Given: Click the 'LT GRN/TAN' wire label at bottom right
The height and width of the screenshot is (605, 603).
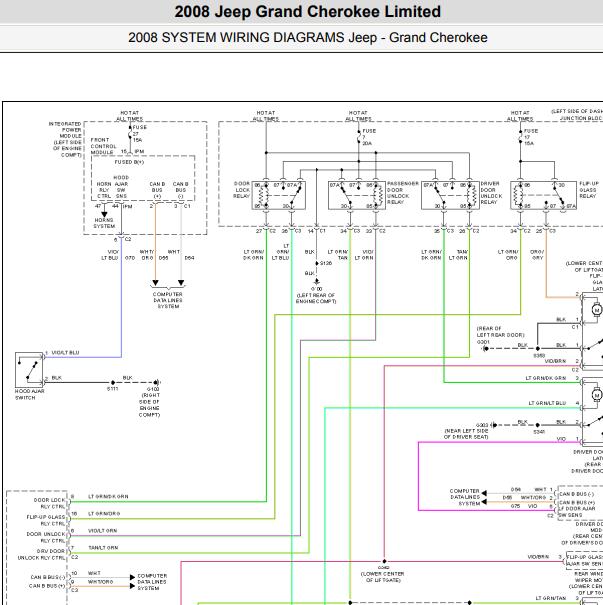Looking at the screenshot, I should click(551, 598).
